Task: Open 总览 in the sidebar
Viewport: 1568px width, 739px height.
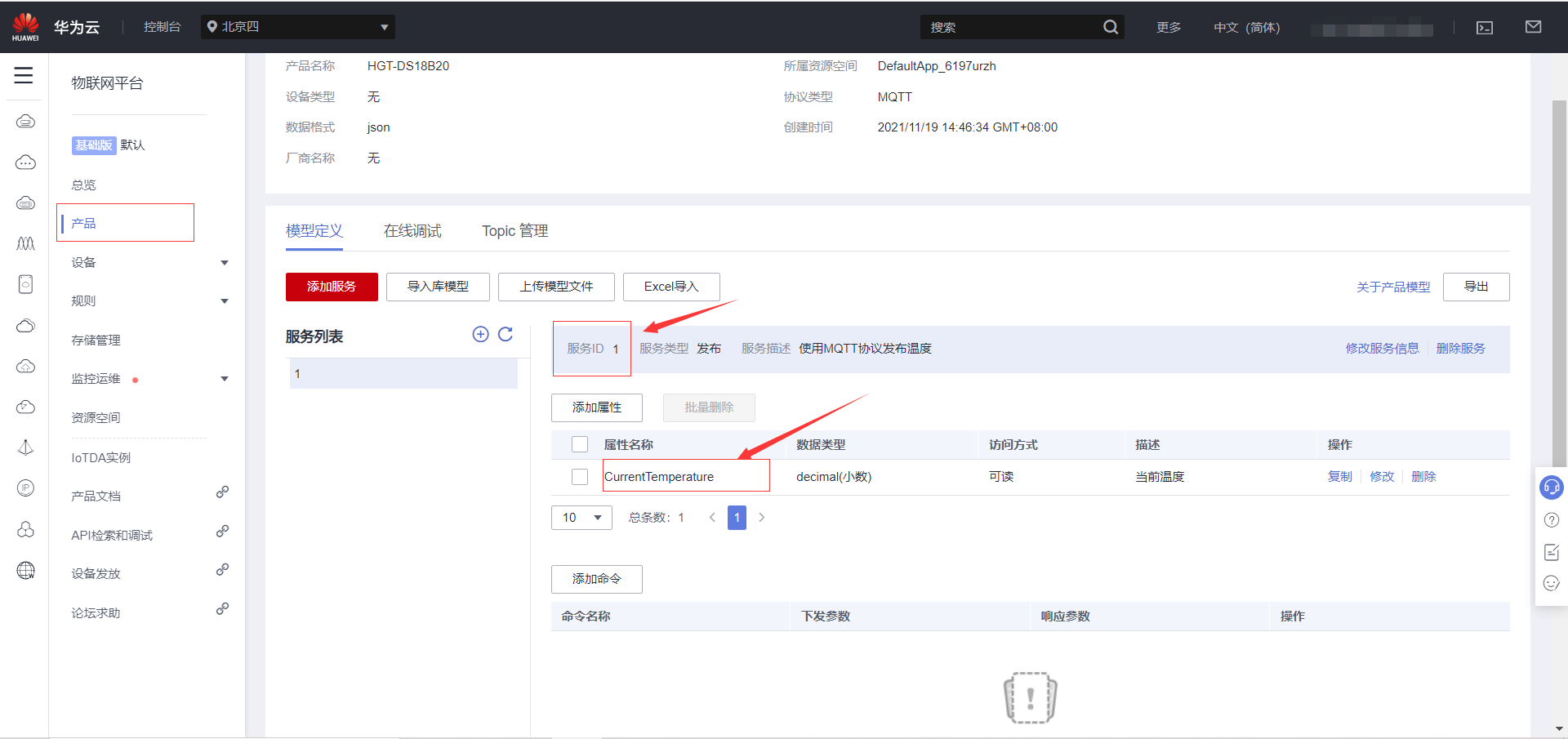Action: point(83,185)
